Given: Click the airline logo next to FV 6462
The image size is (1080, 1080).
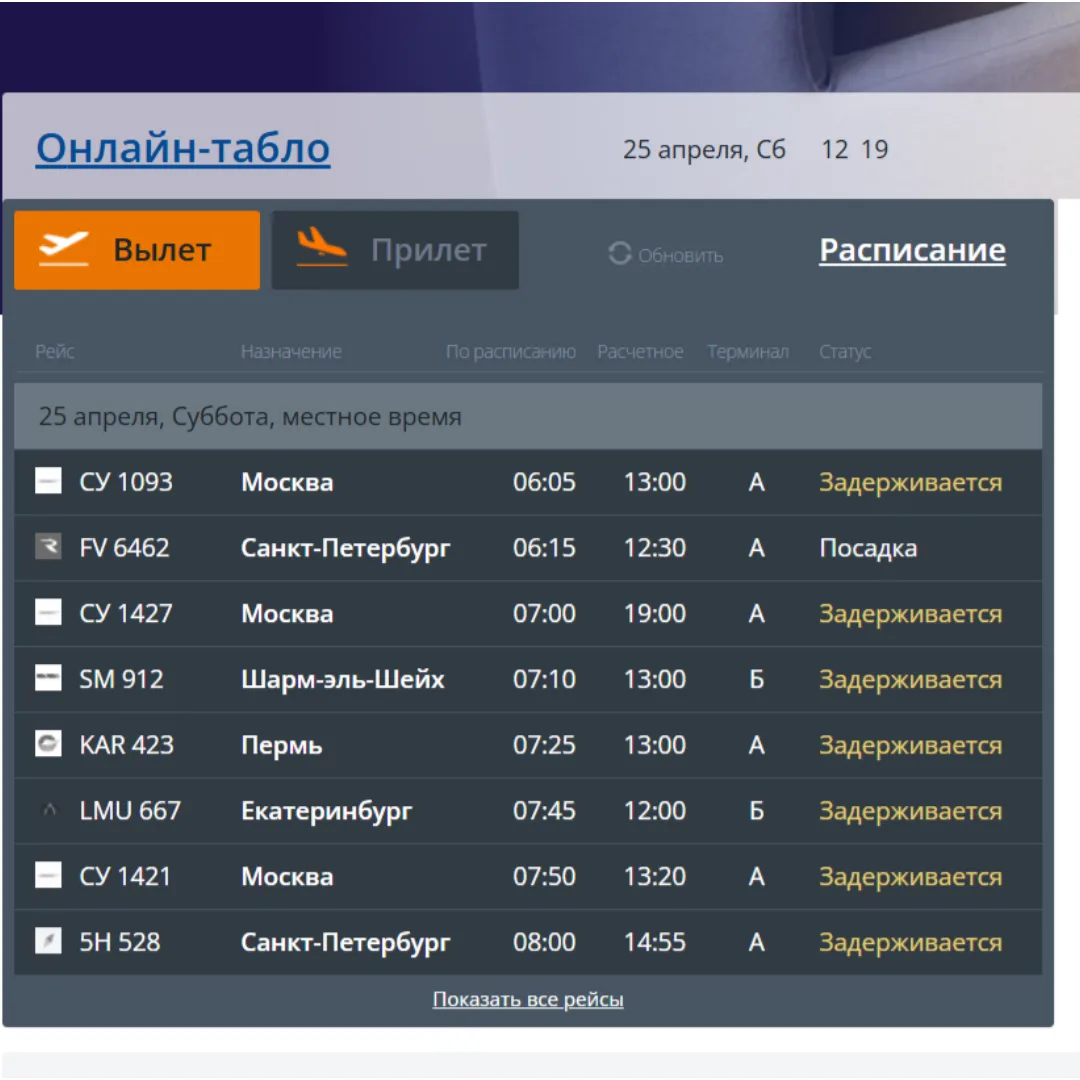Looking at the screenshot, I should point(48,548).
